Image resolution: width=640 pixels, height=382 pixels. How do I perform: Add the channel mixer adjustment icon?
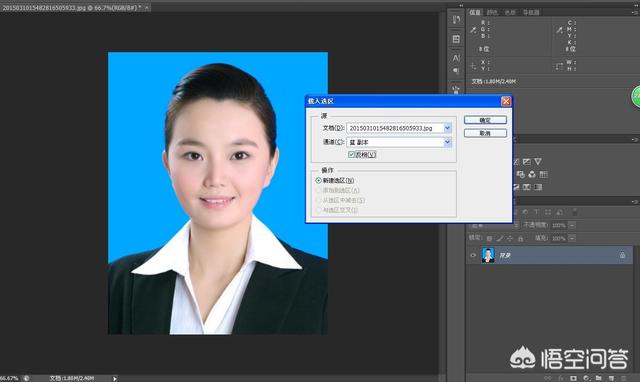coord(532,174)
